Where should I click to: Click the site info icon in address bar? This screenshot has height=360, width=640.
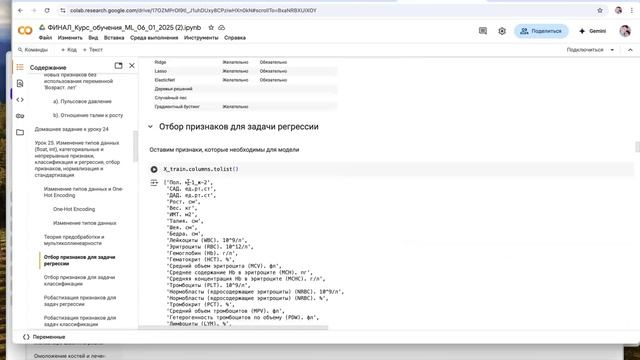(x=62, y=10)
